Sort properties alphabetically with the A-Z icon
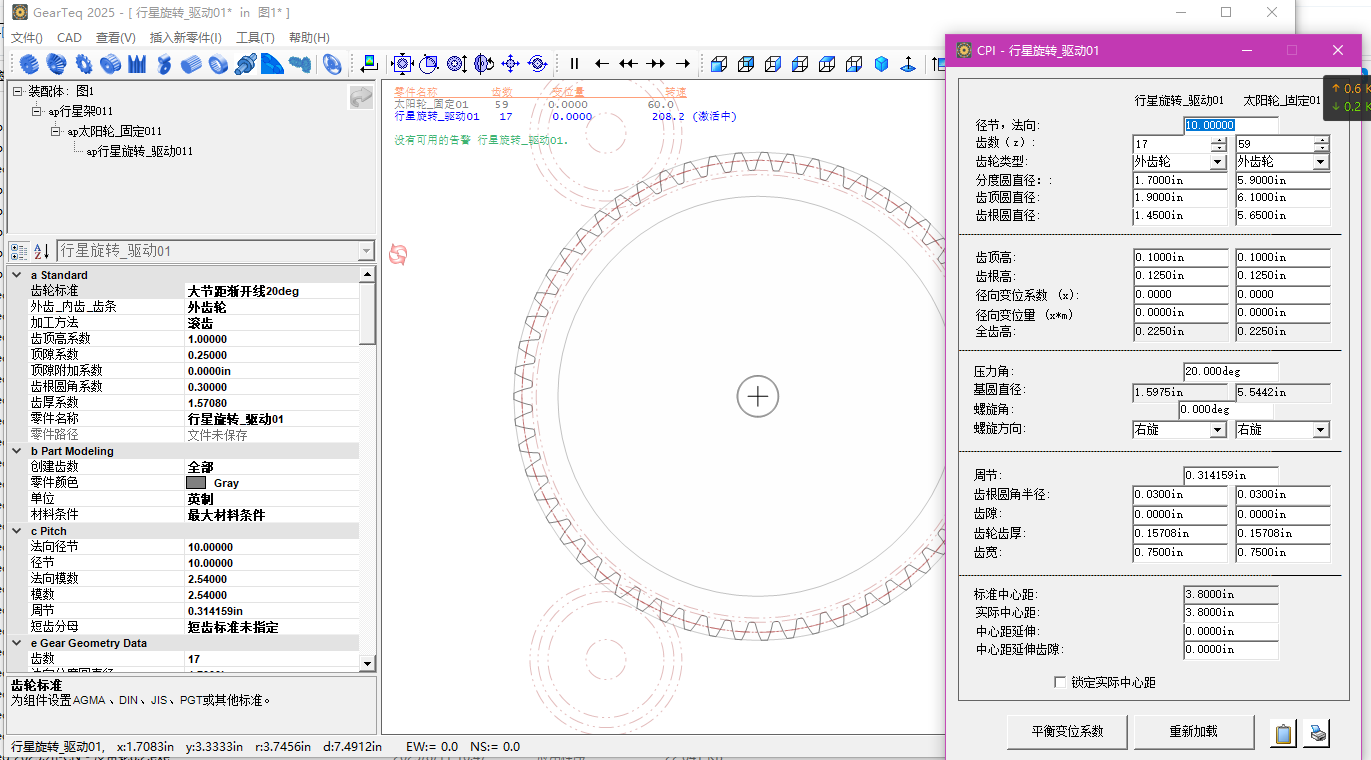Image resolution: width=1371 pixels, height=760 pixels. tap(41, 251)
